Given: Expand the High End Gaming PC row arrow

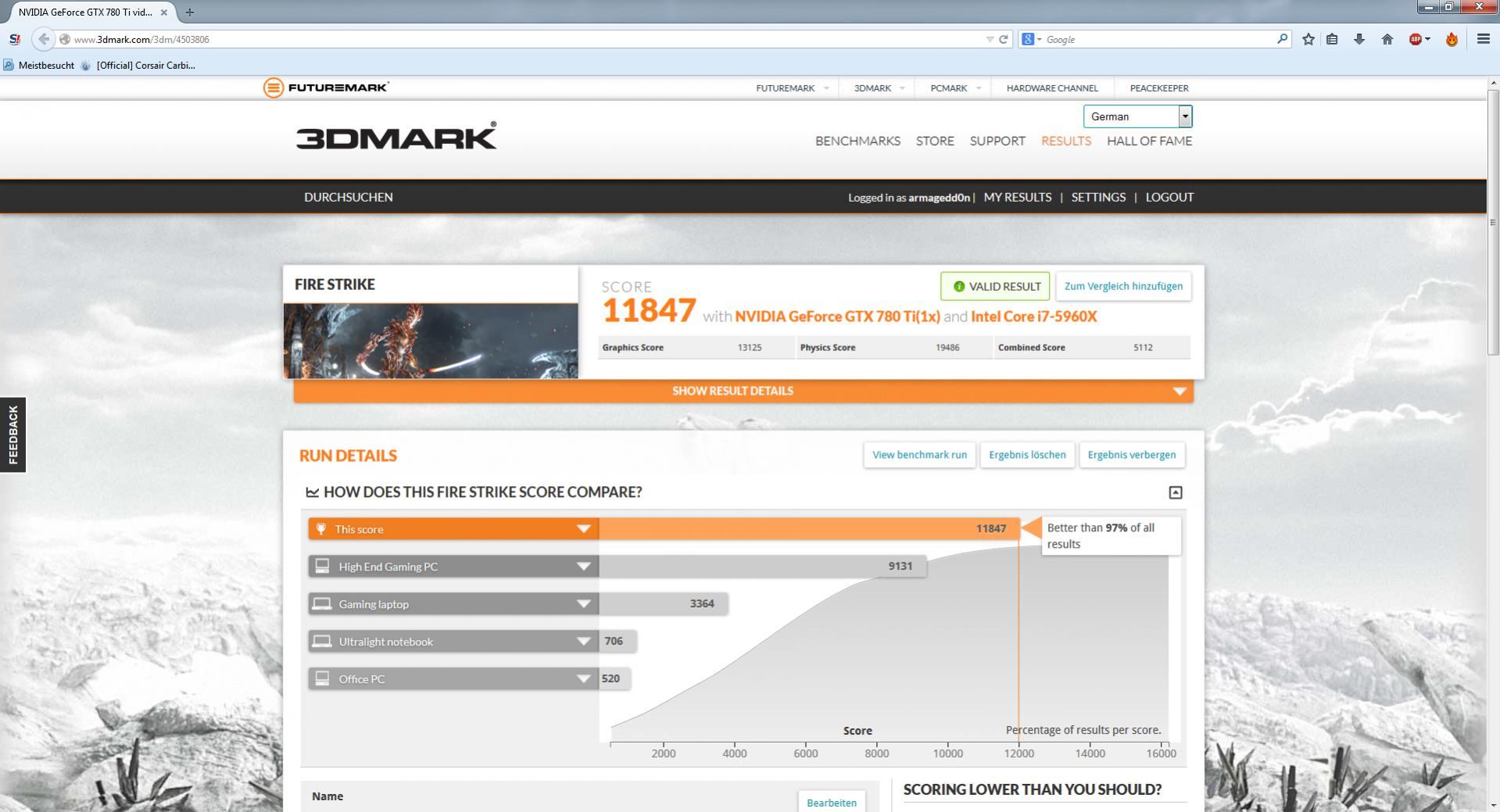Looking at the screenshot, I should point(583,567).
